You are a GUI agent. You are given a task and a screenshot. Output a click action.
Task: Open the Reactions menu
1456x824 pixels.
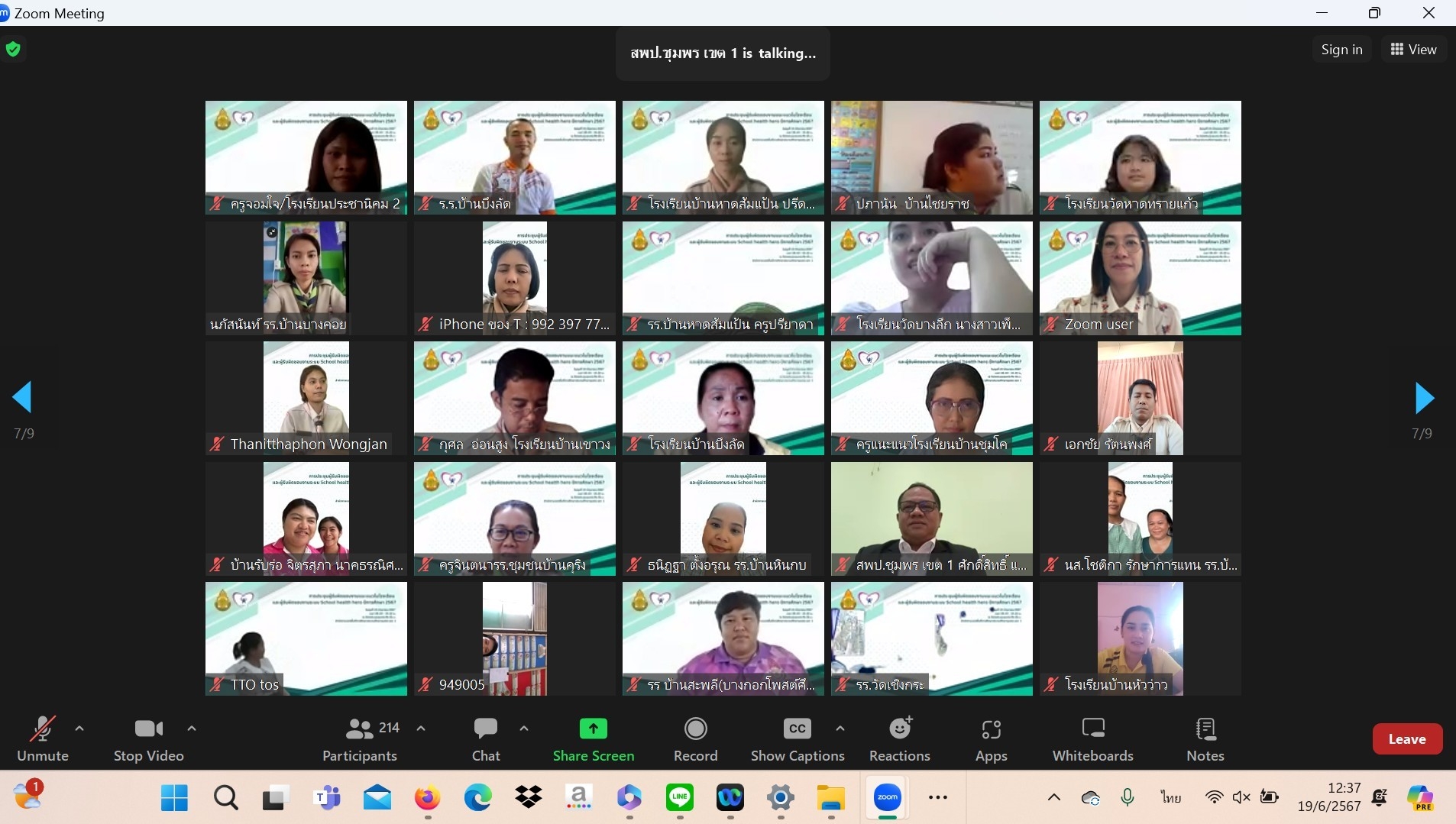coord(899,739)
